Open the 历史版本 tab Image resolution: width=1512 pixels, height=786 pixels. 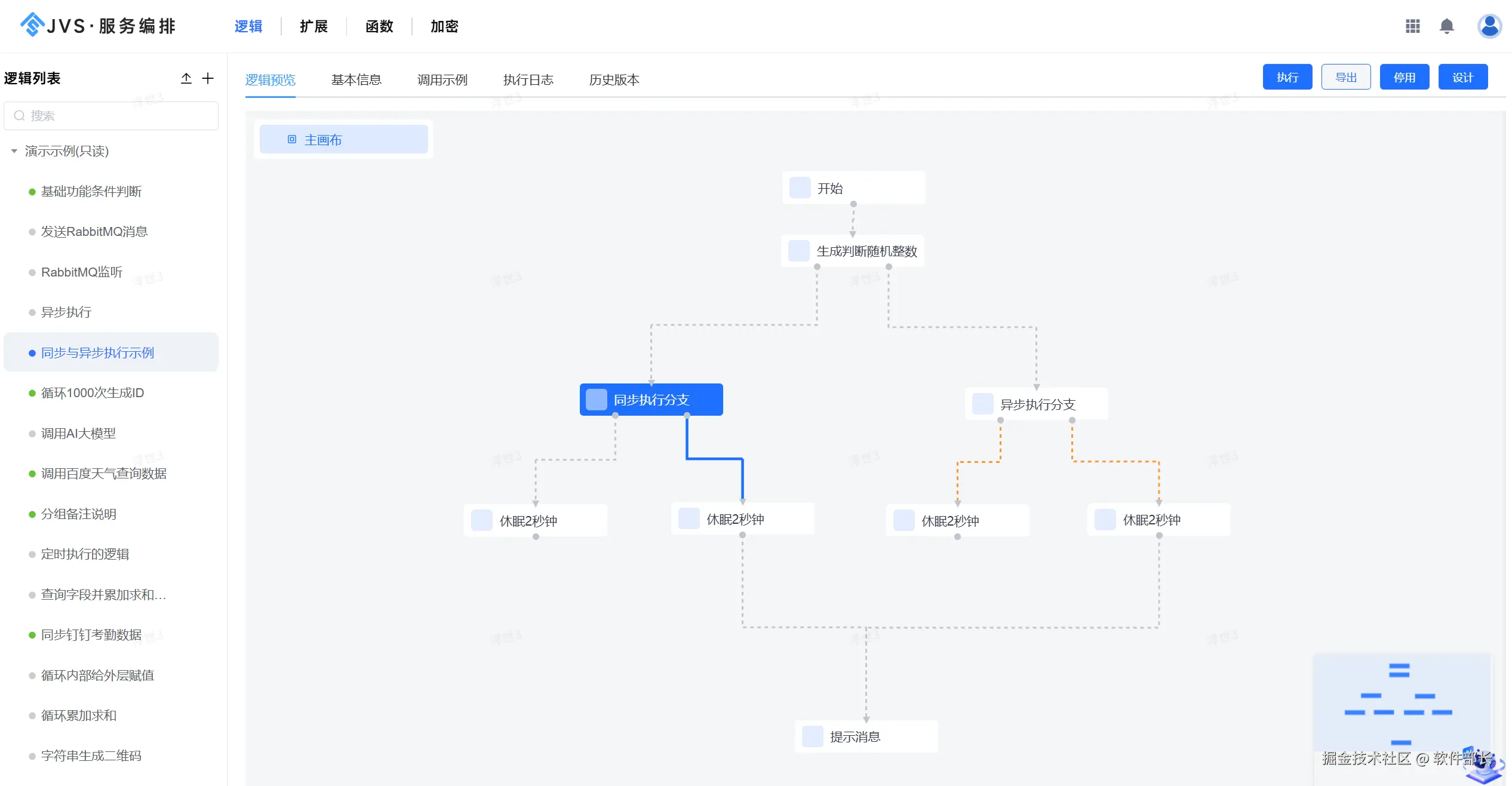[614, 79]
